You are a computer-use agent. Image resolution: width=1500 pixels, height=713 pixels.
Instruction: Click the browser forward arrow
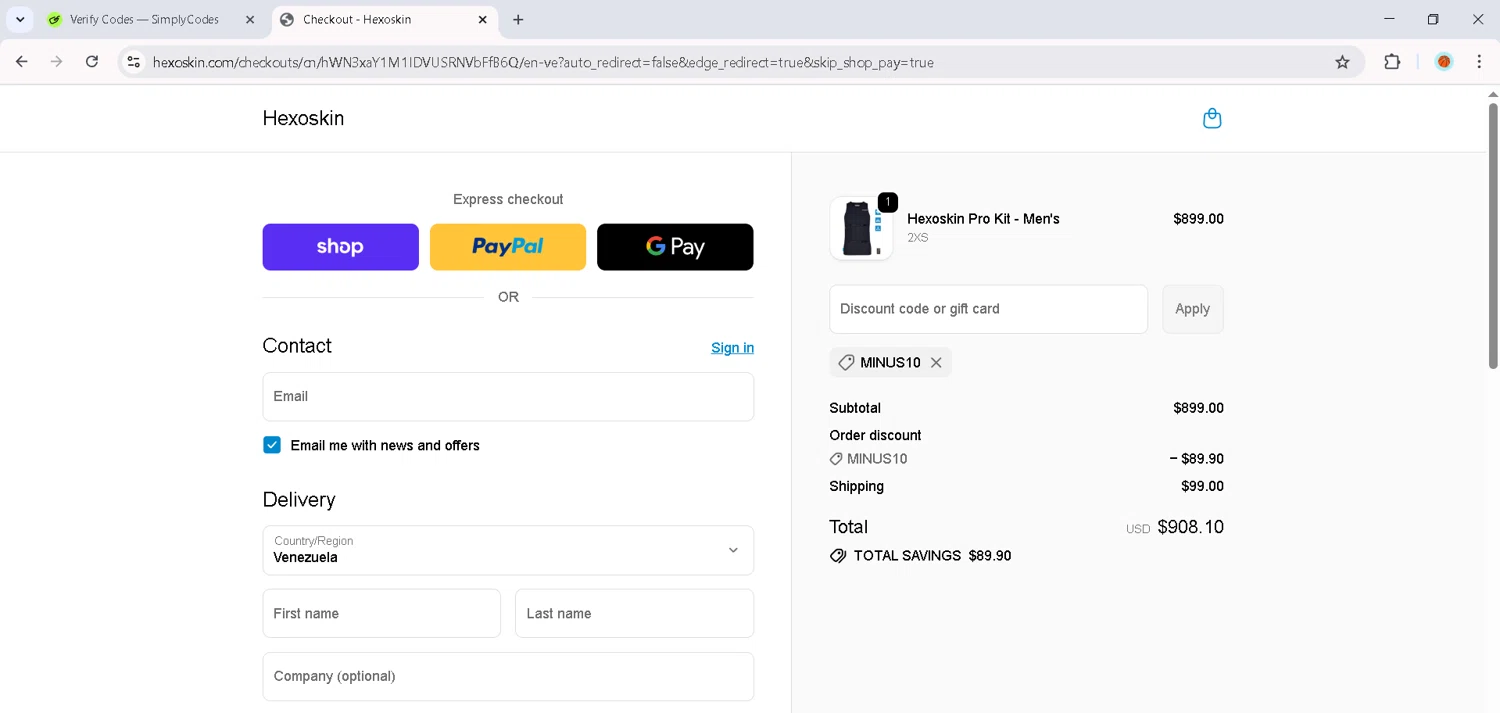pos(57,62)
